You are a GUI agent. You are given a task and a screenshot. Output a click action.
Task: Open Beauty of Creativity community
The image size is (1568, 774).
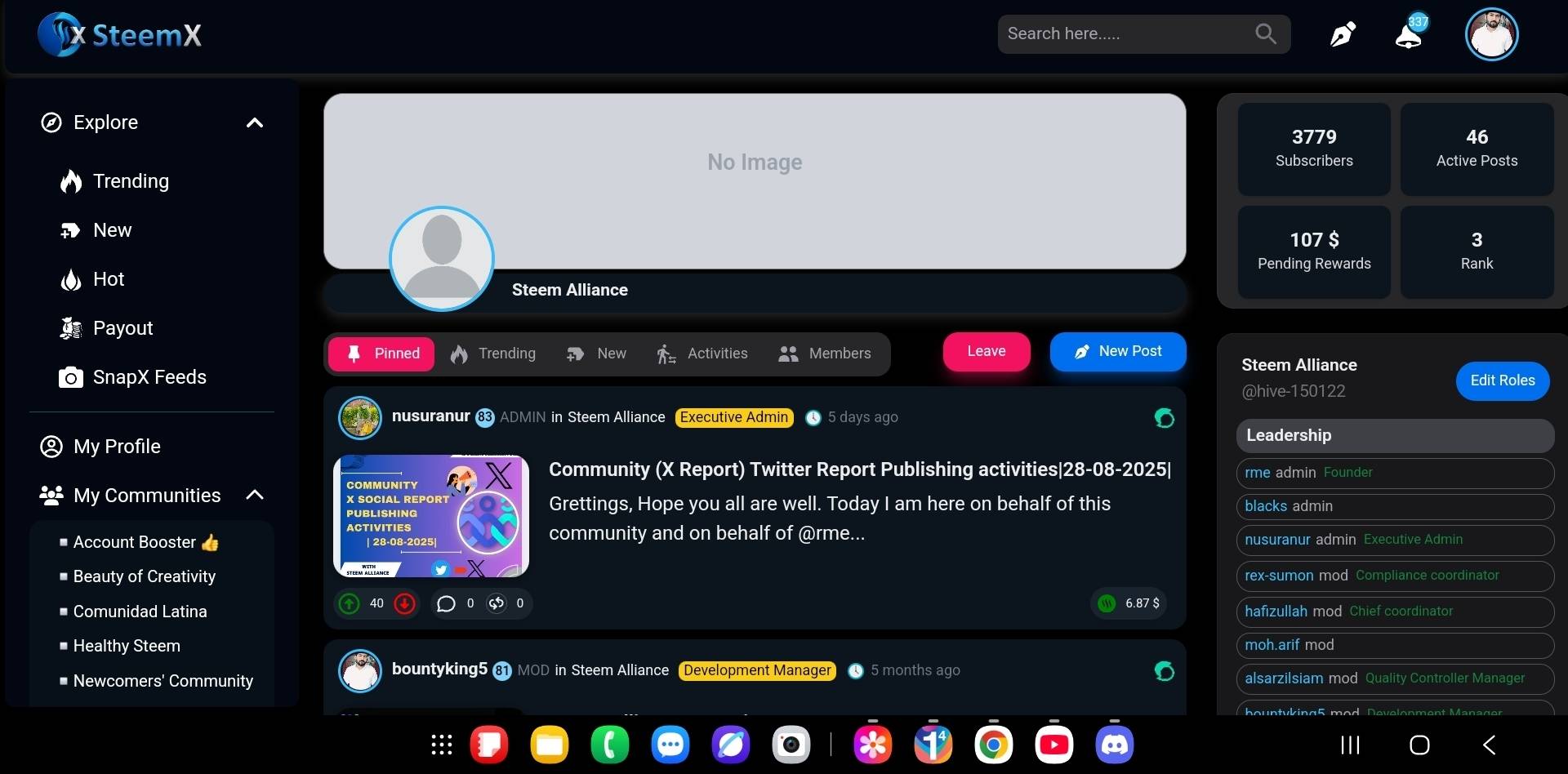[x=145, y=576]
